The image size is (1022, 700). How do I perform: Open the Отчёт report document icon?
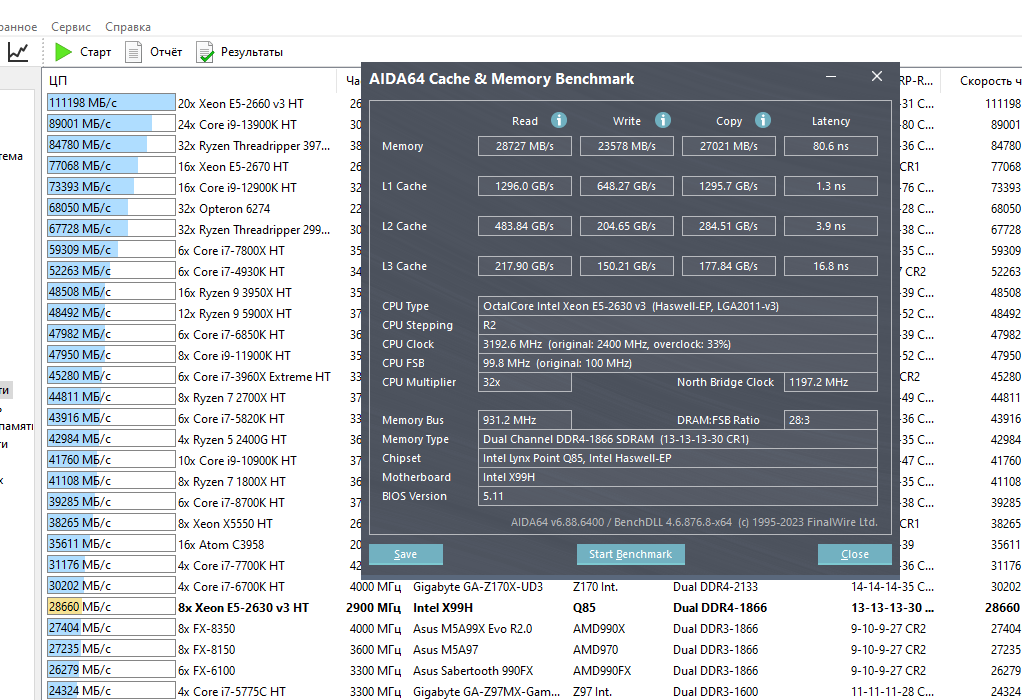point(134,52)
